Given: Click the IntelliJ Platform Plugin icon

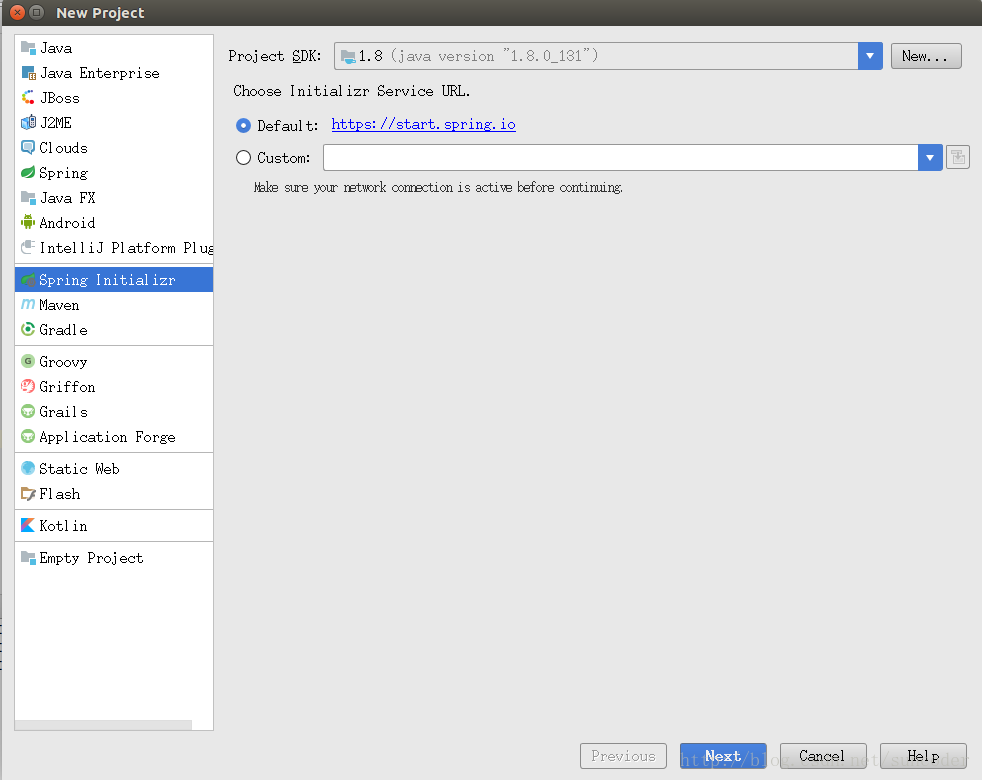Looking at the screenshot, I should (x=28, y=247).
